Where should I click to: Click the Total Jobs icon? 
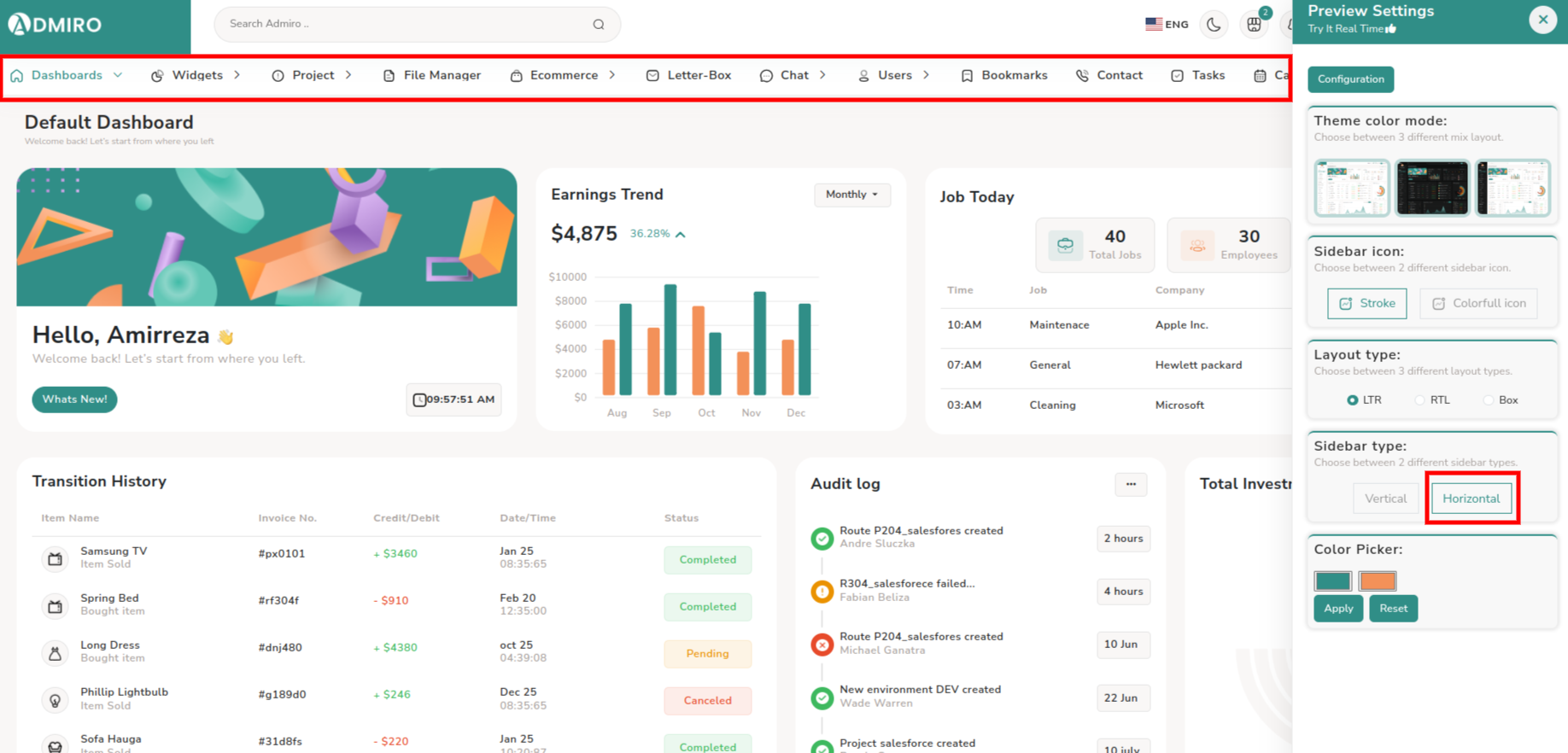click(x=1065, y=246)
